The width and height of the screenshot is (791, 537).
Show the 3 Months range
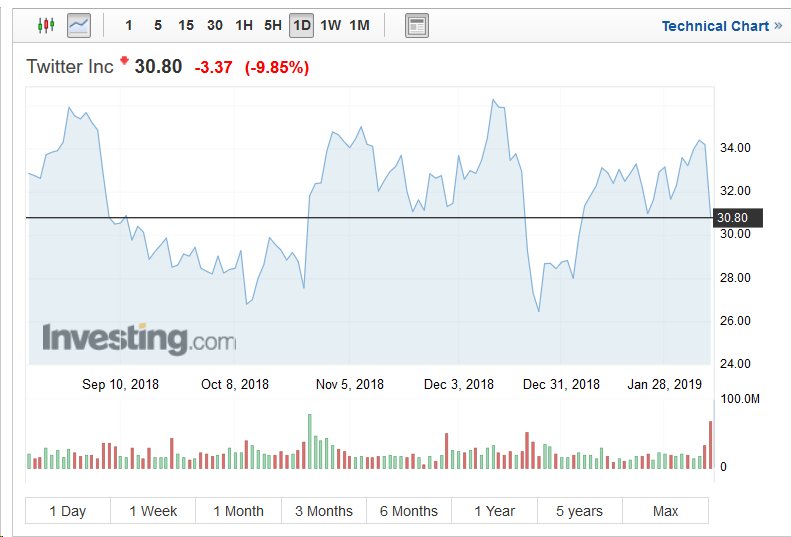pyautogui.click(x=324, y=511)
